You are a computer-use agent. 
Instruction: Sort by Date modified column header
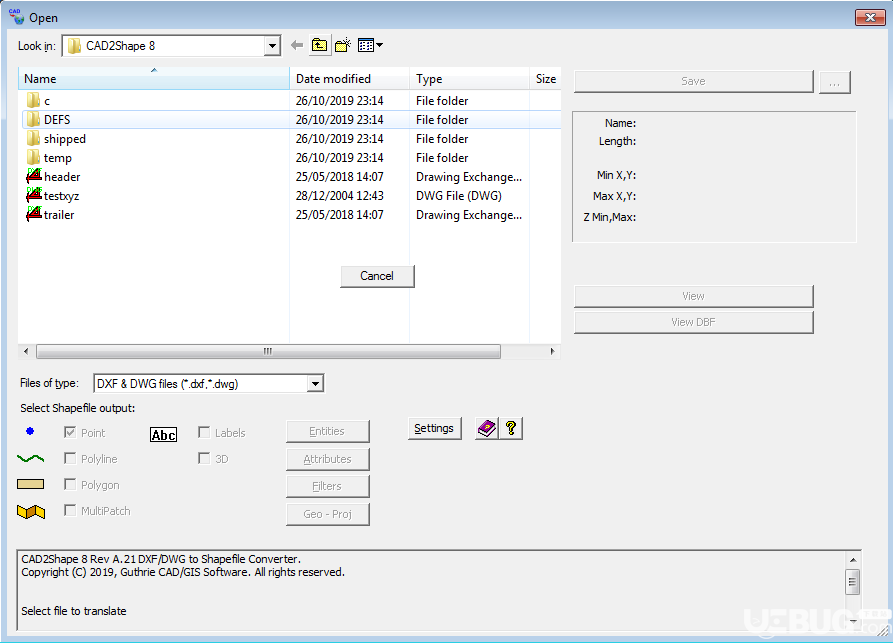coord(349,79)
